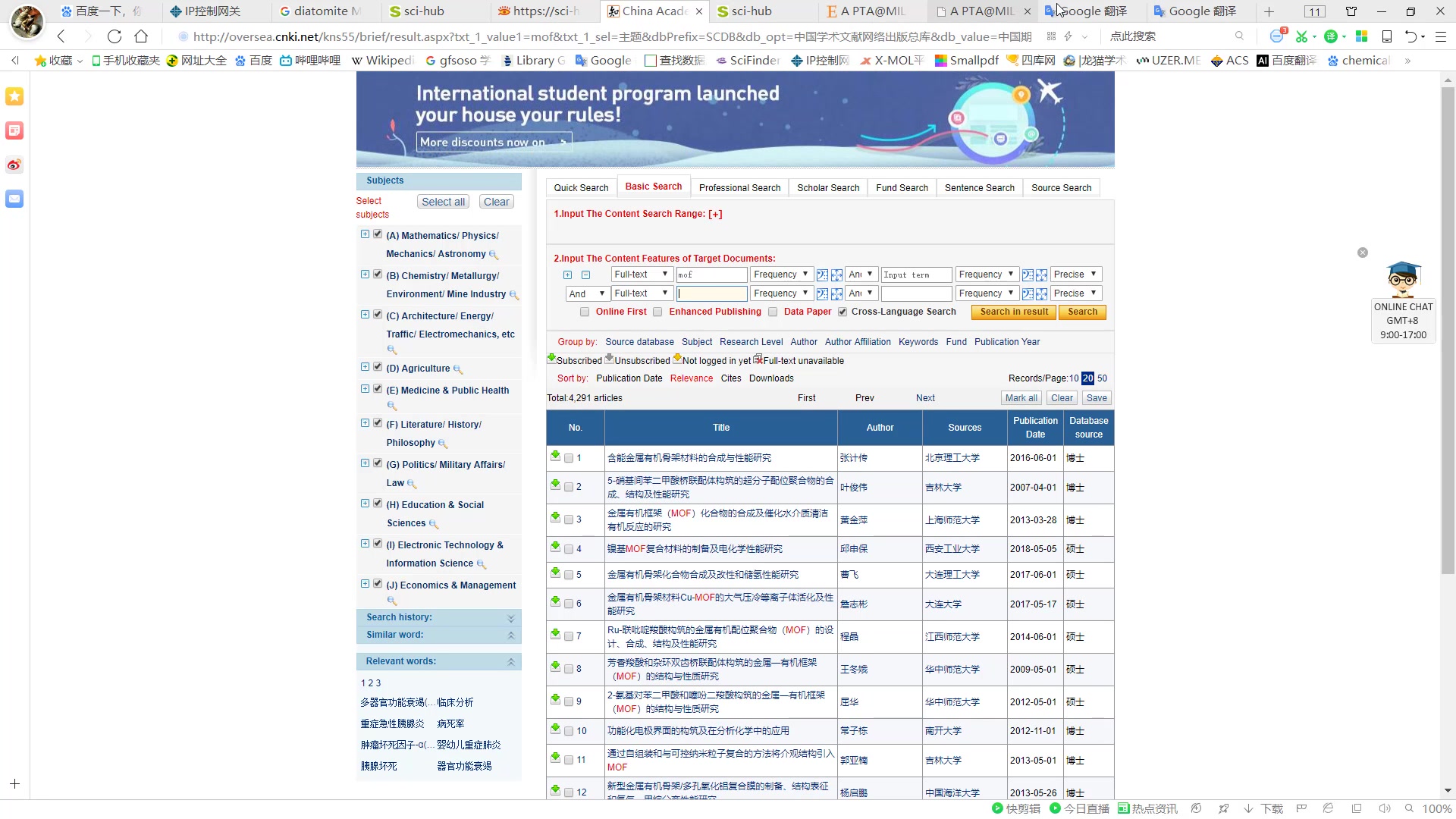Click the magnifier icon next to Agriculture
The height and width of the screenshot is (819, 1456).
tap(457, 369)
